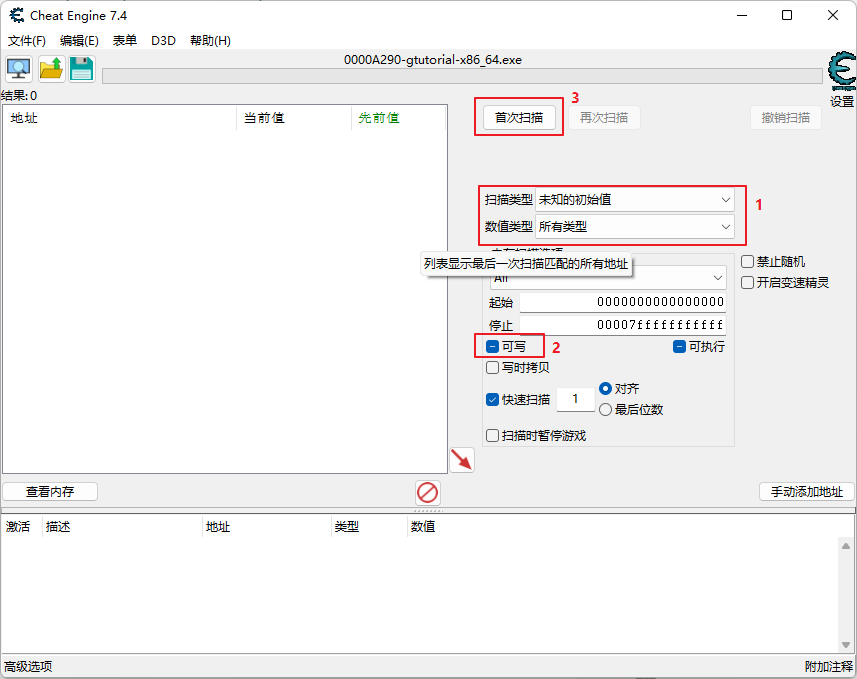
Task: Click the 先前值 column header
Action: pyautogui.click(x=398, y=118)
